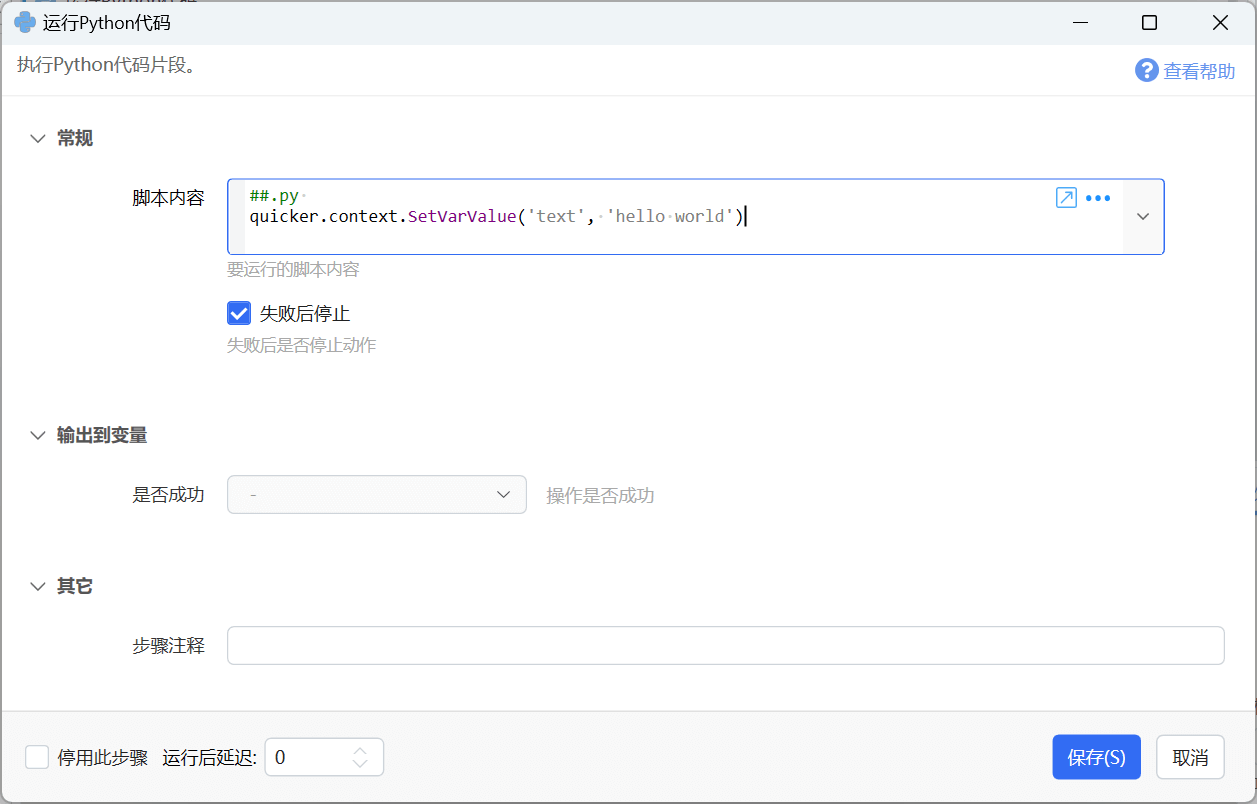Increase 运行后延迟 value with up arrow

360,750
